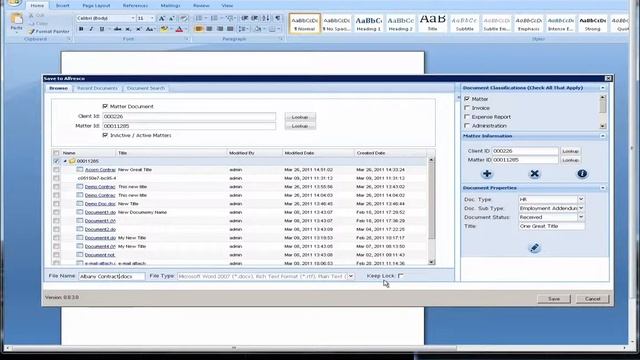Click the Justify alignment icon
The width and height of the screenshot is (640, 360).
pyautogui.click(x=230, y=29)
